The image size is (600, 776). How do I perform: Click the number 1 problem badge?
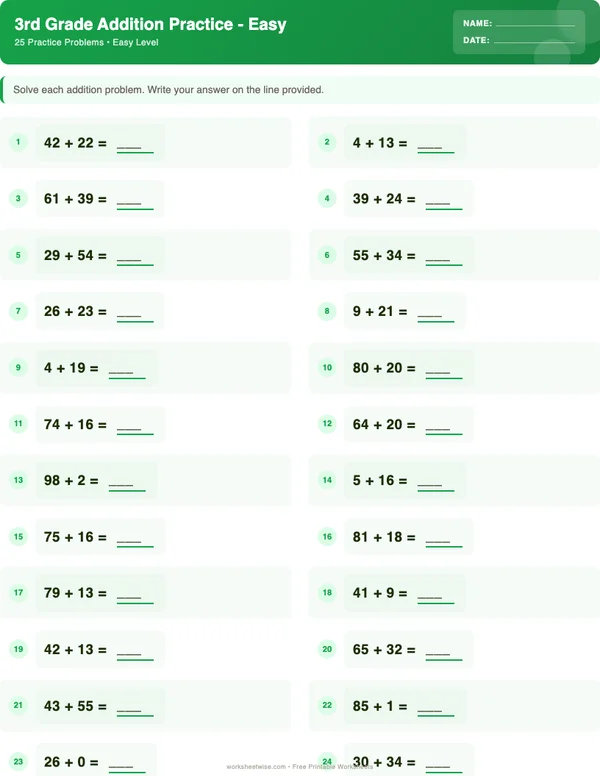click(x=18, y=143)
